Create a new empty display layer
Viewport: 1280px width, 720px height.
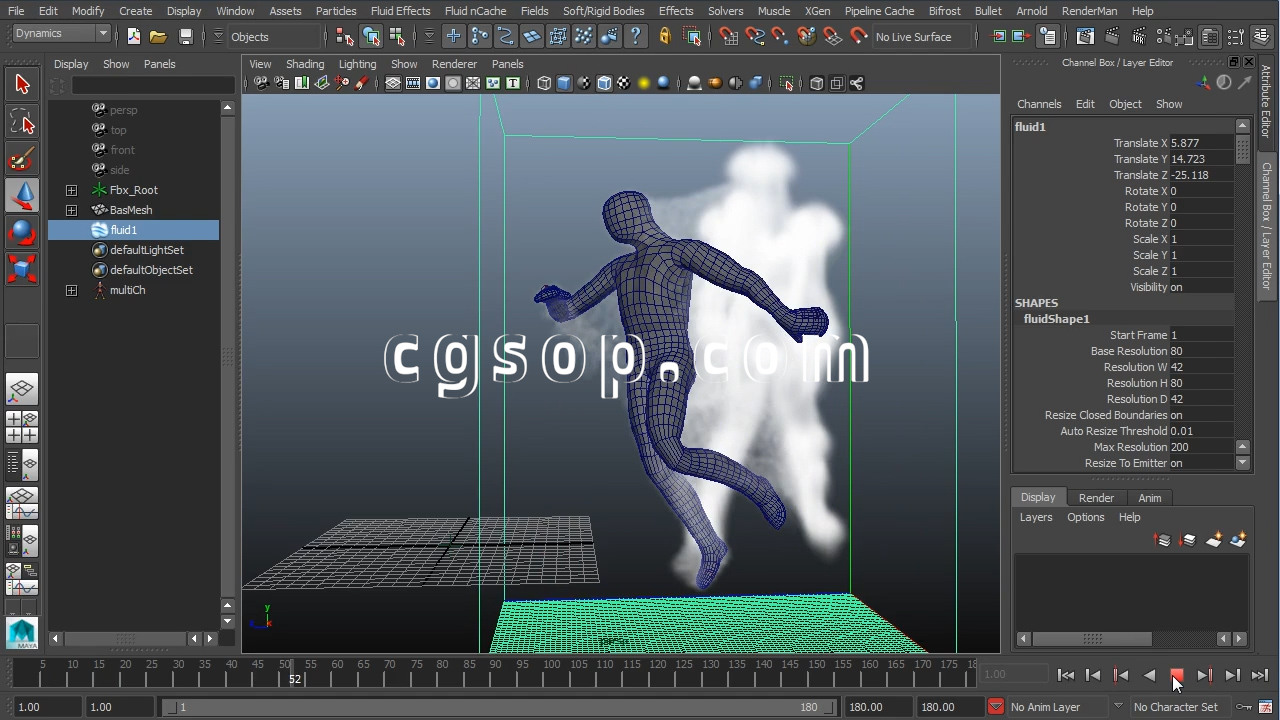1214,540
